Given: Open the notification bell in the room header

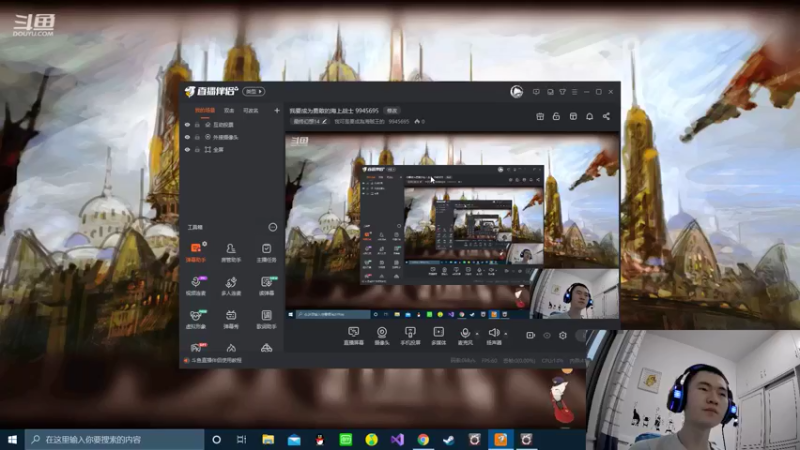Looking at the screenshot, I should pos(589,116).
